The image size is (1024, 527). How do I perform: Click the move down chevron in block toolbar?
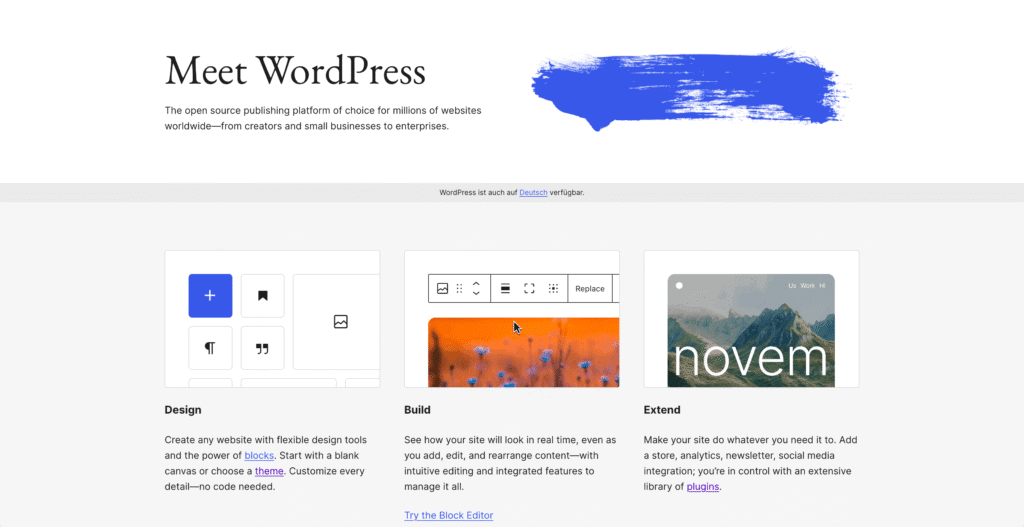[476, 293]
